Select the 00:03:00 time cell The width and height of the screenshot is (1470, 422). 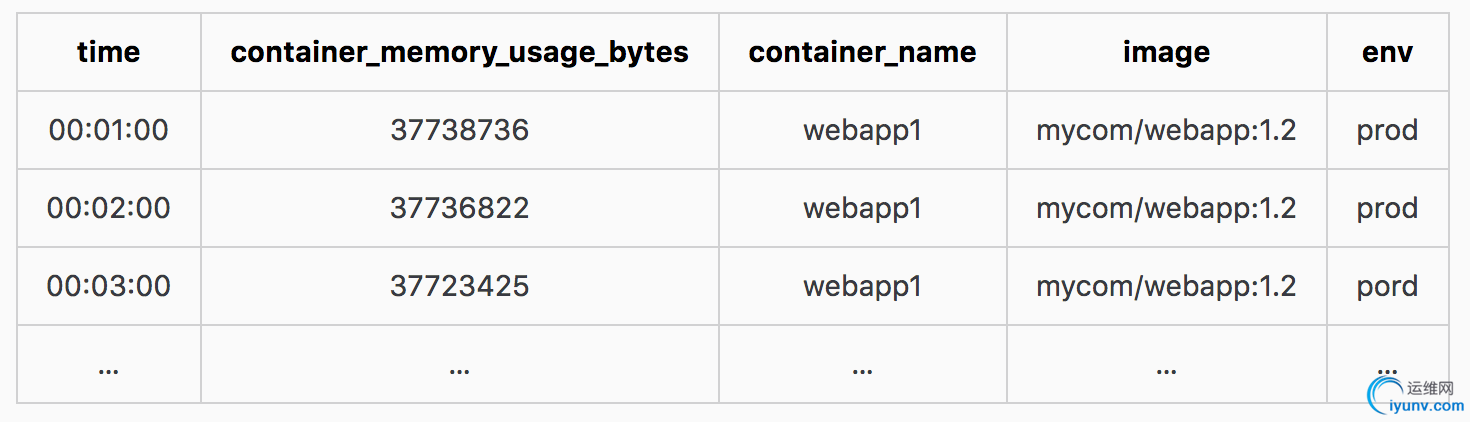(x=108, y=286)
